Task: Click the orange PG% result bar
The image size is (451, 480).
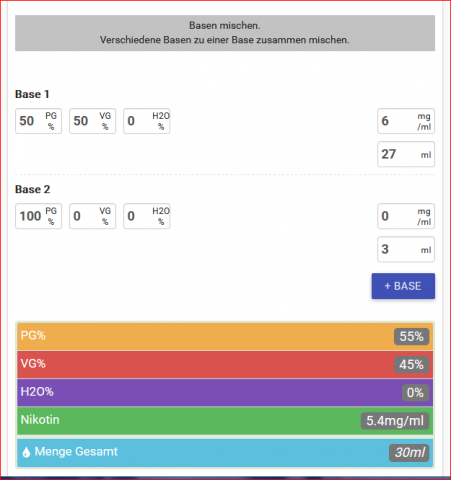Action: click(225, 336)
